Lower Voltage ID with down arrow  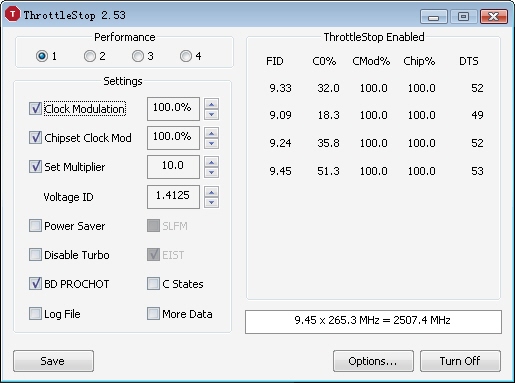pos(211,202)
